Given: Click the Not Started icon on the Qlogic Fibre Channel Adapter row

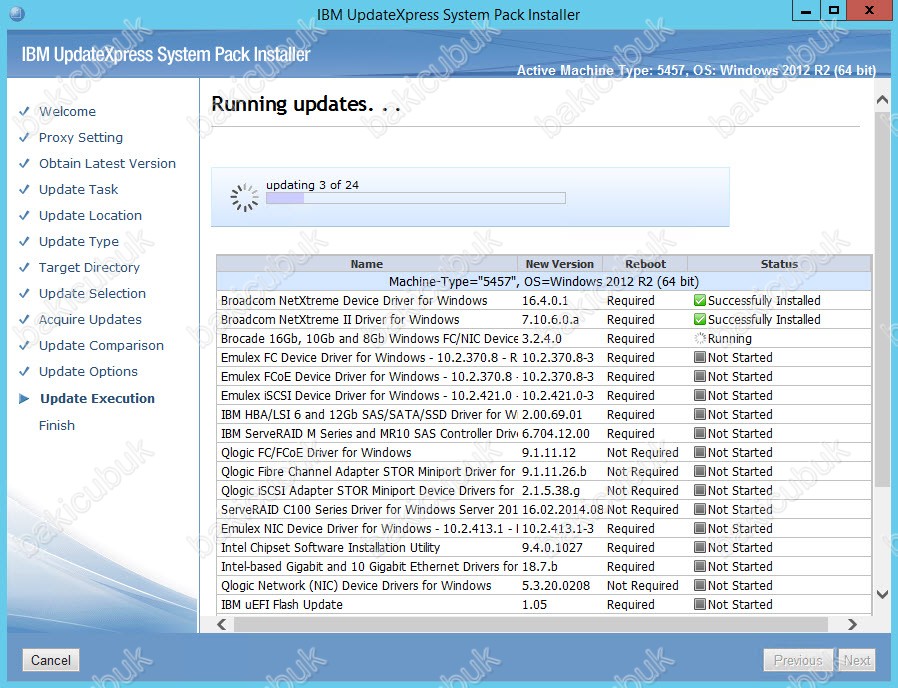Looking at the screenshot, I should point(699,471).
